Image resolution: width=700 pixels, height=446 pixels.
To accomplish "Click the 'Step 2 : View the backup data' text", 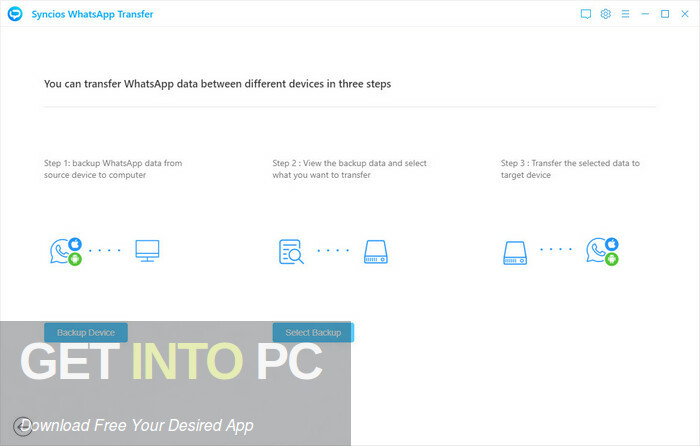I will coord(350,169).
